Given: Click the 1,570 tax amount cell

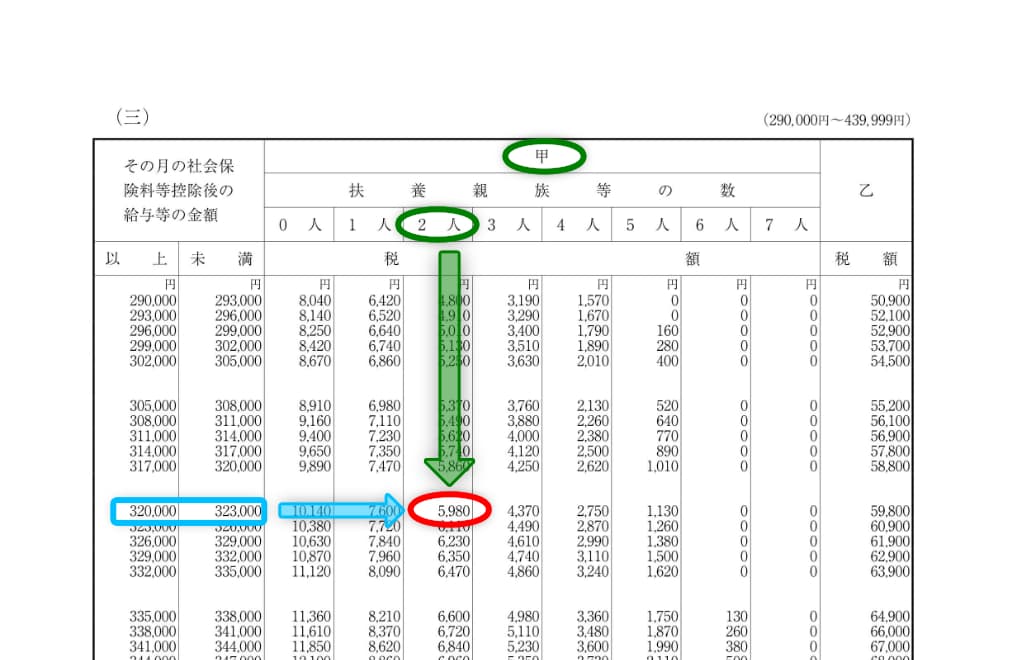Looking at the screenshot, I should [x=592, y=301].
